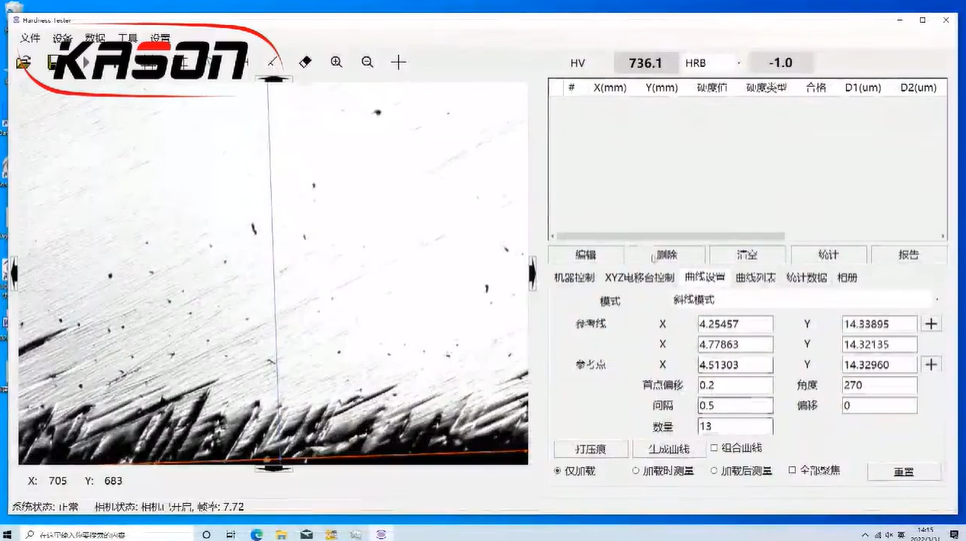Click the bottom measurement line handle
The height and width of the screenshot is (541, 966).
click(x=274, y=468)
